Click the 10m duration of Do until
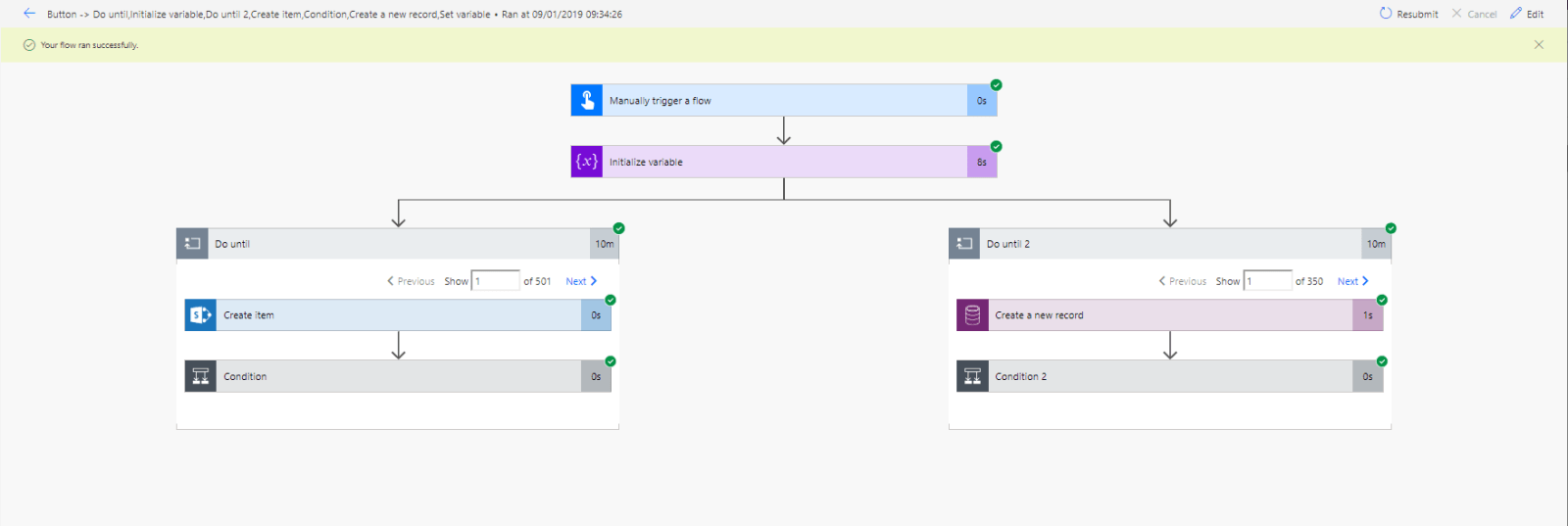The width and height of the screenshot is (1568, 526). (x=605, y=244)
